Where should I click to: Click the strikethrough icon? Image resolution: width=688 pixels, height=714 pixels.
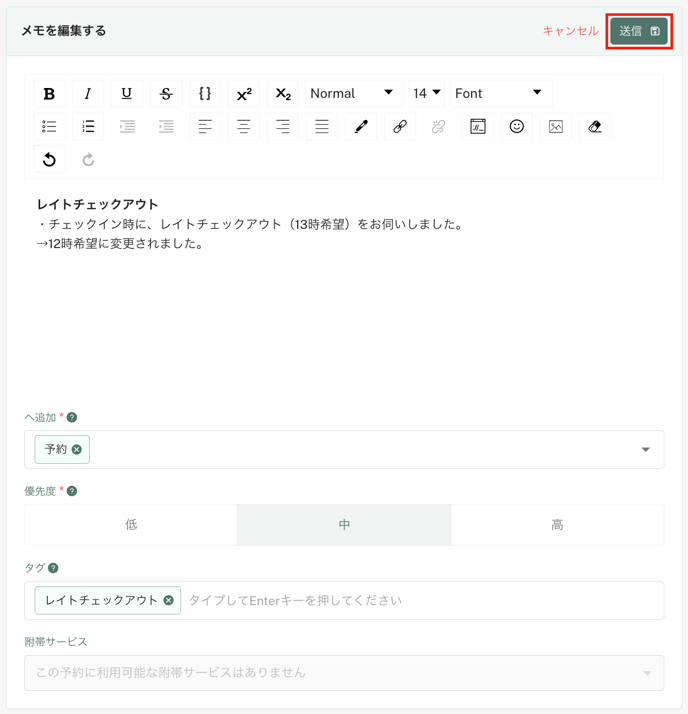166,93
